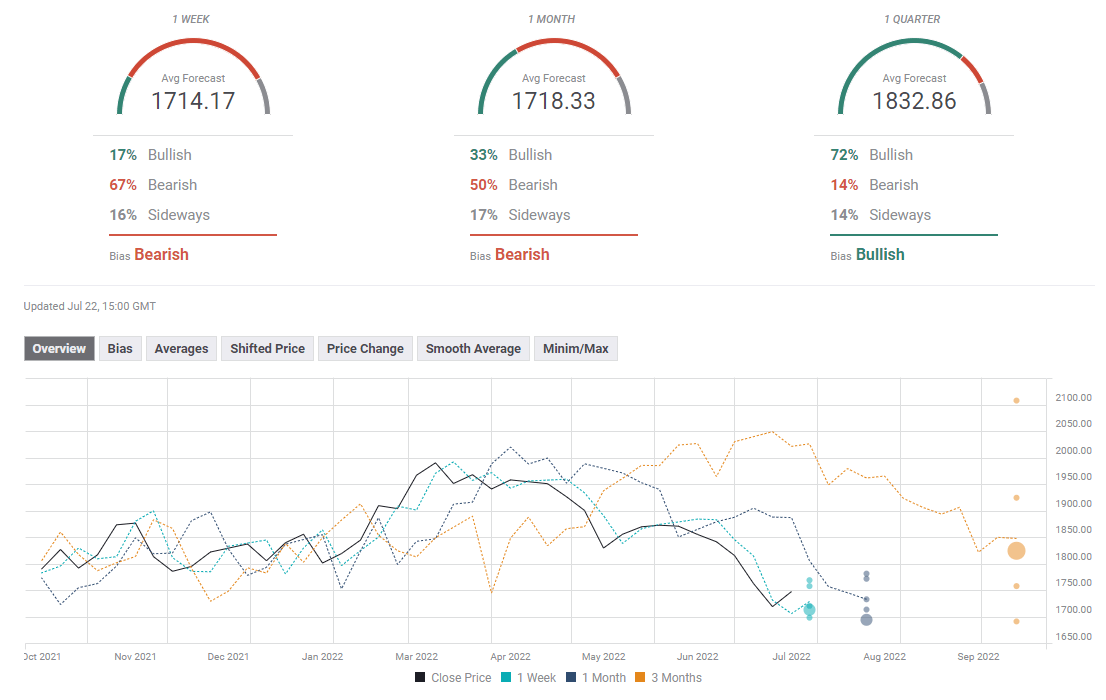Open the Averages chart view
1106x700 pixels.
click(x=181, y=349)
